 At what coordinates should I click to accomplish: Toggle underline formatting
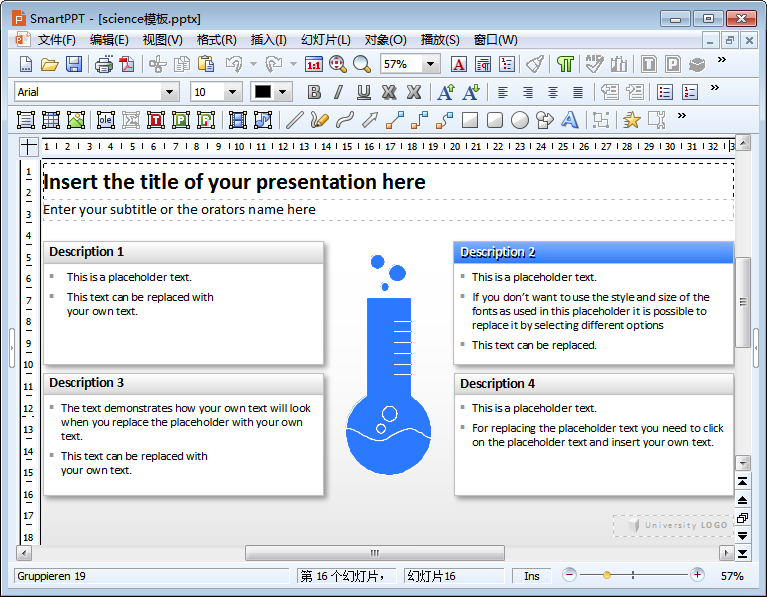click(363, 92)
